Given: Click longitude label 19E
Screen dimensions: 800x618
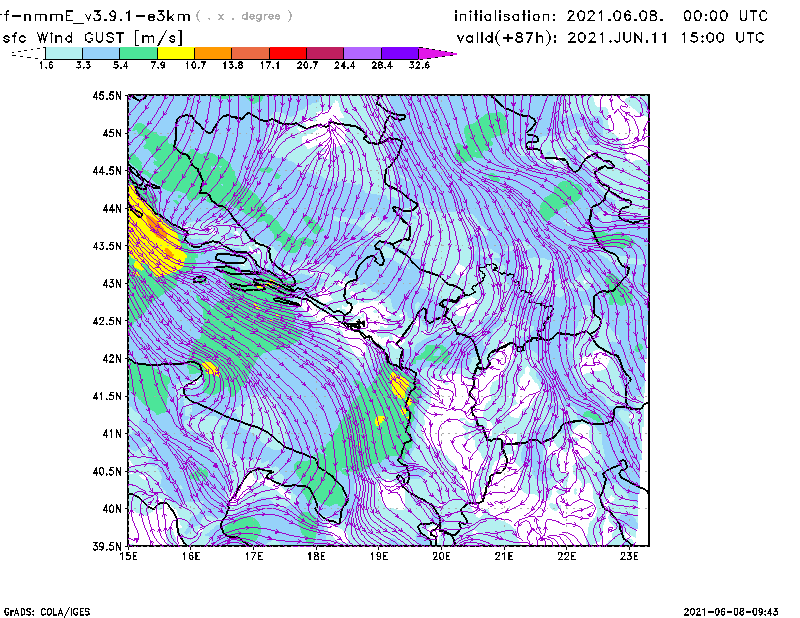Looking at the screenshot, I should coord(379,556).
